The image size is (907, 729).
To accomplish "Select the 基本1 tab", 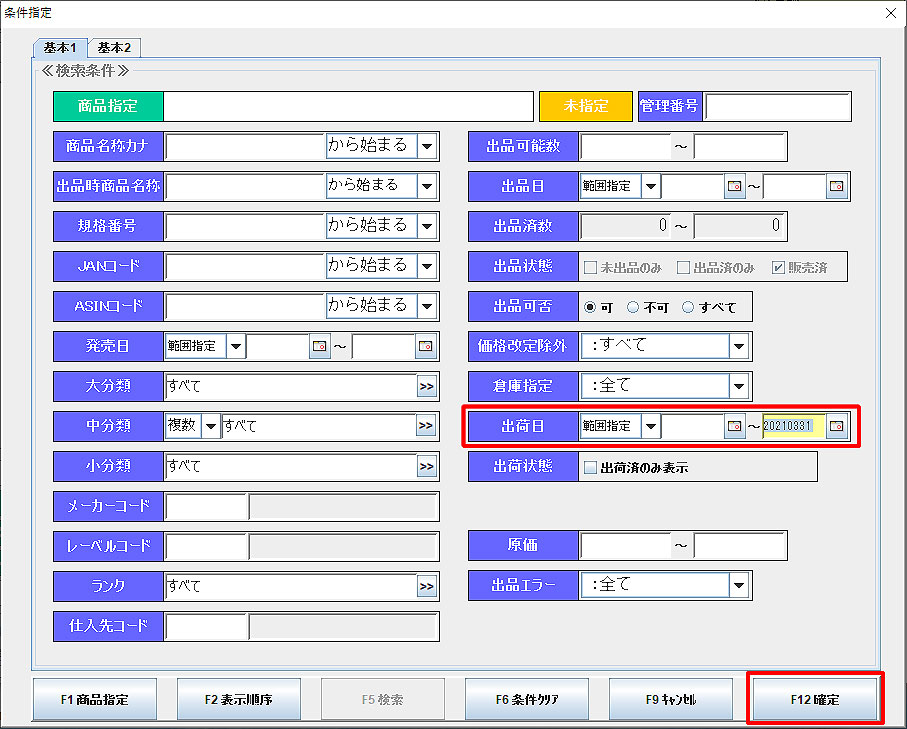I will (60, 48).
